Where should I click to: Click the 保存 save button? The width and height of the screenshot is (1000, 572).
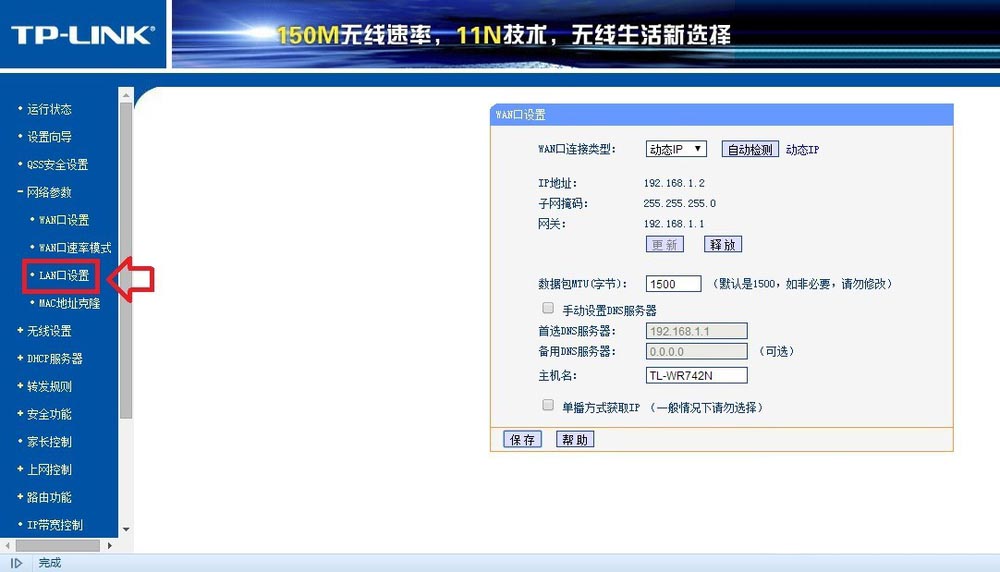pos(522,439)
